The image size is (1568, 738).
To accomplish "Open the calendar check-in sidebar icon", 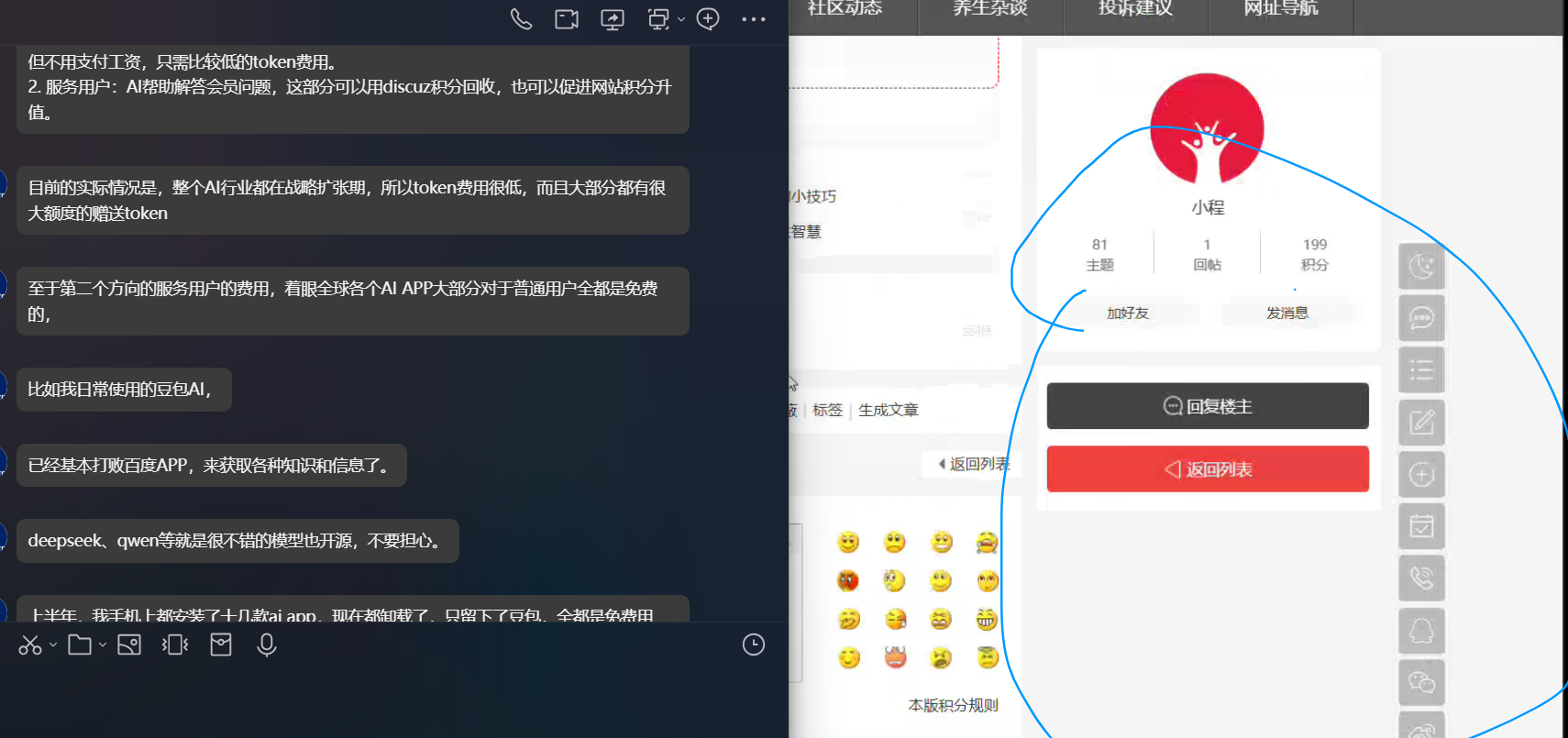I will click(x=1421, y=526).
